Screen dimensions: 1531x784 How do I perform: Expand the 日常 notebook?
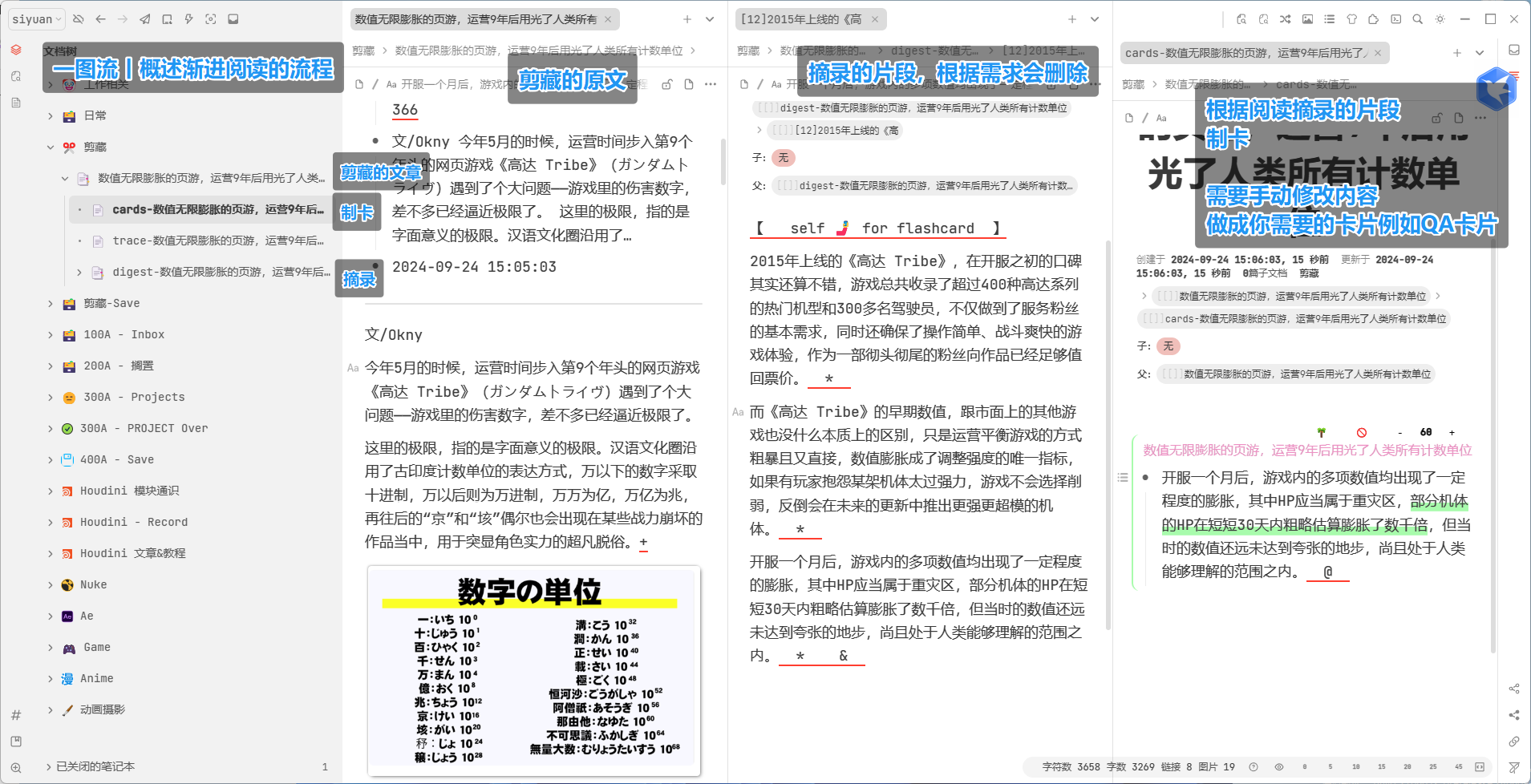pos(51,116)
